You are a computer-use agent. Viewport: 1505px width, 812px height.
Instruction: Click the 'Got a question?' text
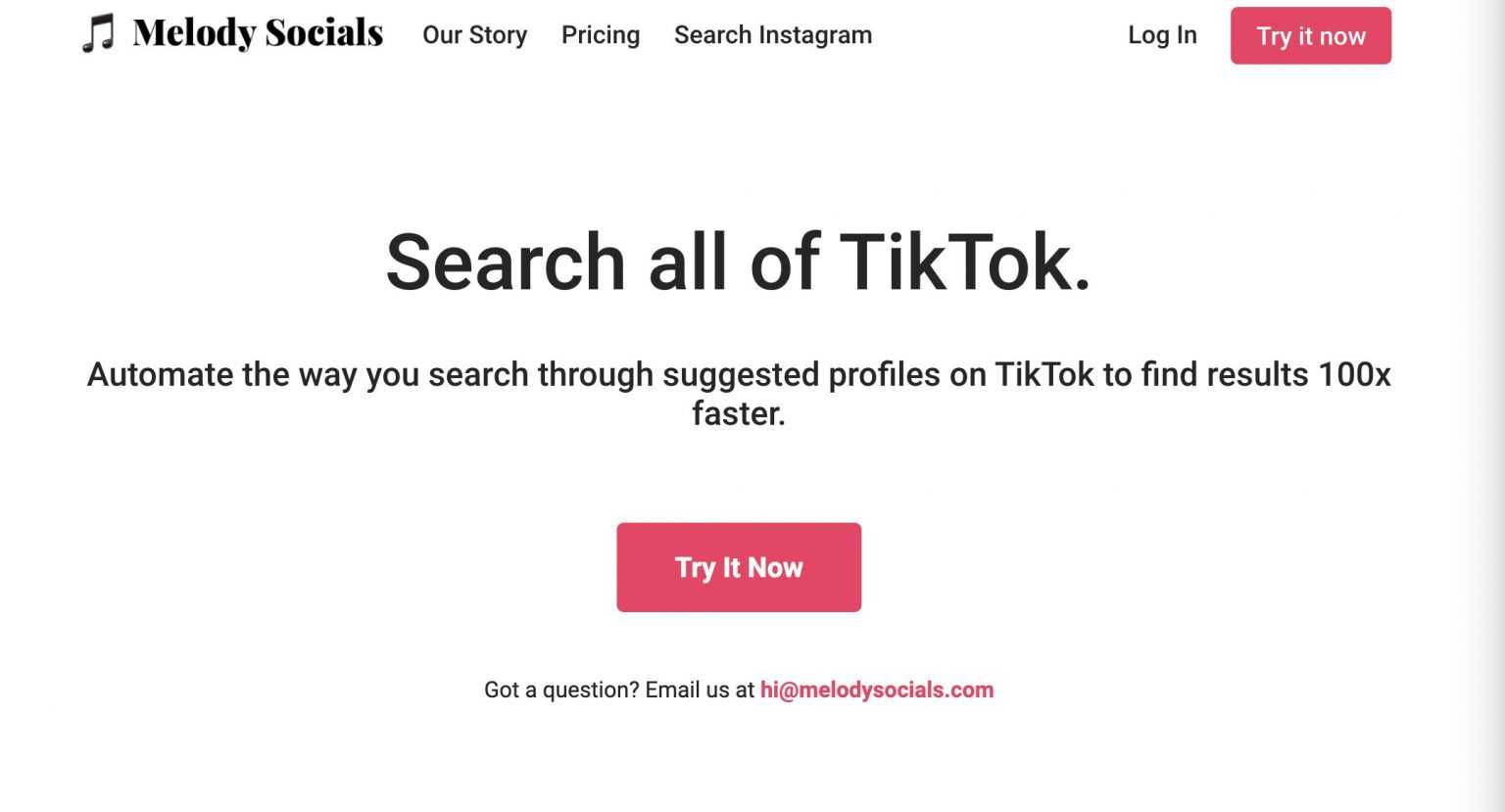click(561, 690)
